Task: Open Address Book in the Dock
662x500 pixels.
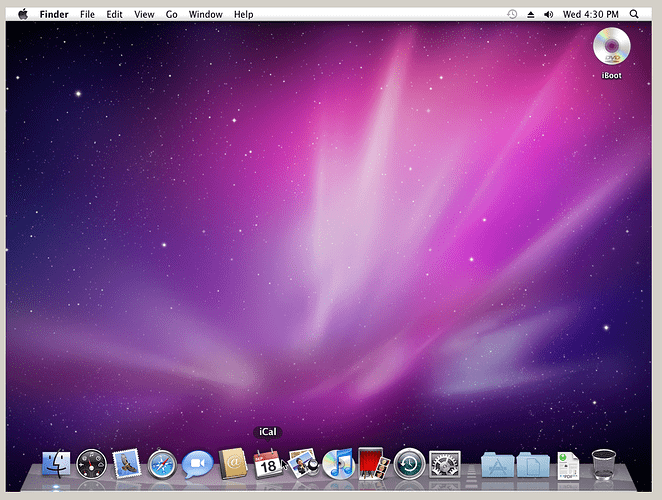Action: 233,463
